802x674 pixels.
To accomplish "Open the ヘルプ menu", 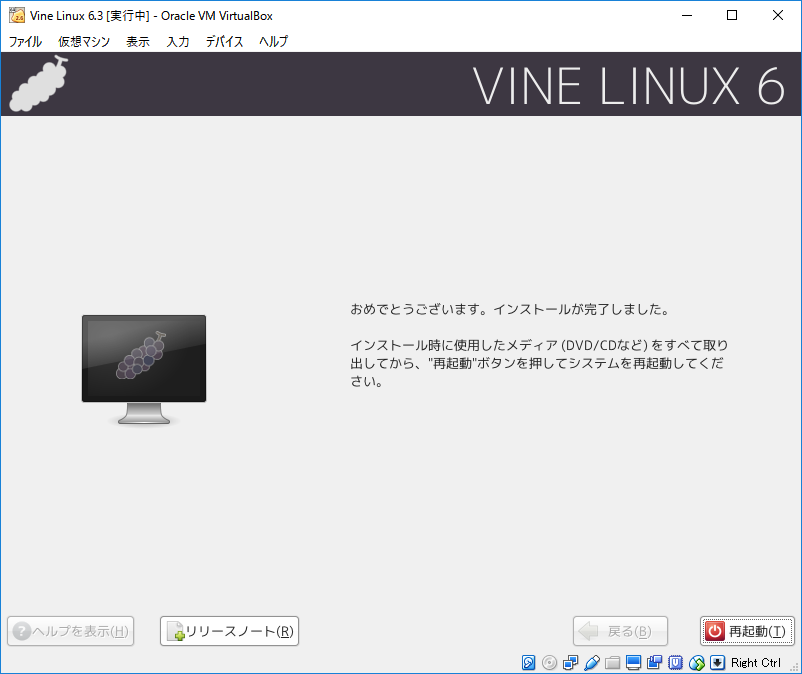I will [273, 42].
